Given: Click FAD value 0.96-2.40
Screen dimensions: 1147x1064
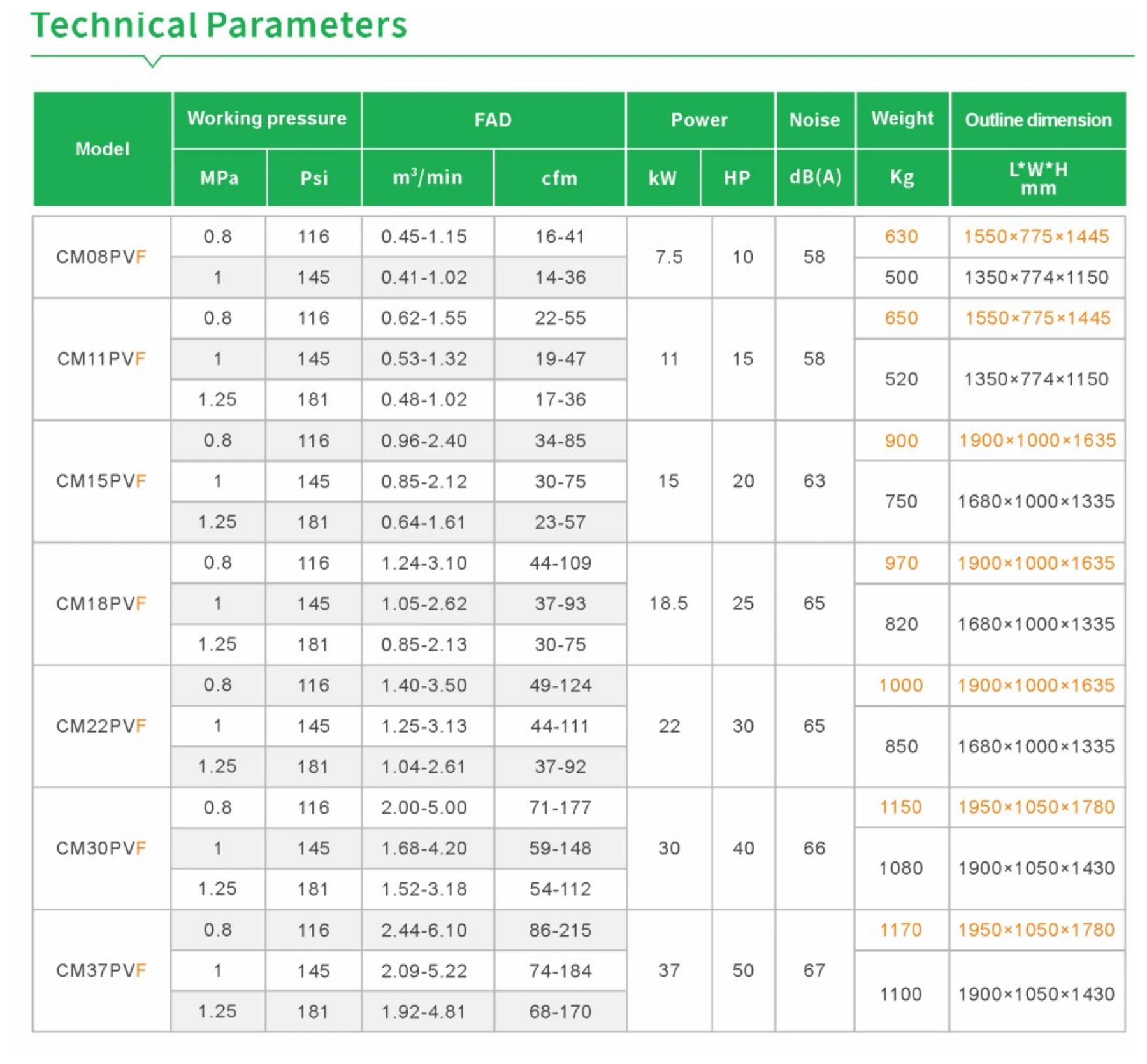Looking at the screenshot, I should coord(424,441).
